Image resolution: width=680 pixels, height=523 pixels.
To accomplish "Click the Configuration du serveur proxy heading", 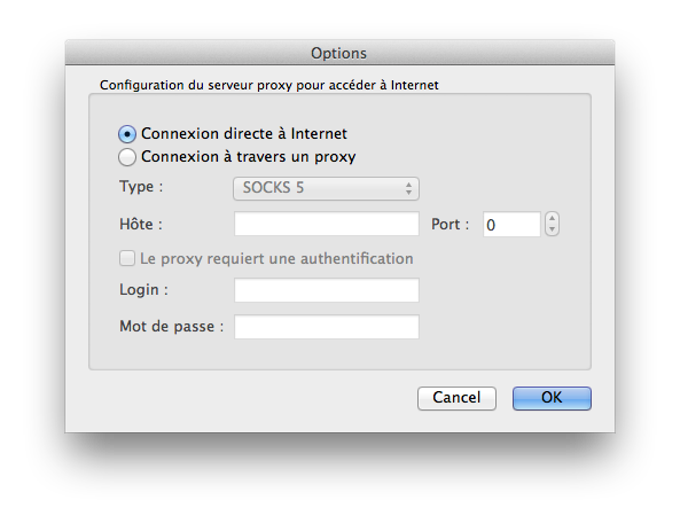I will 269,85.
